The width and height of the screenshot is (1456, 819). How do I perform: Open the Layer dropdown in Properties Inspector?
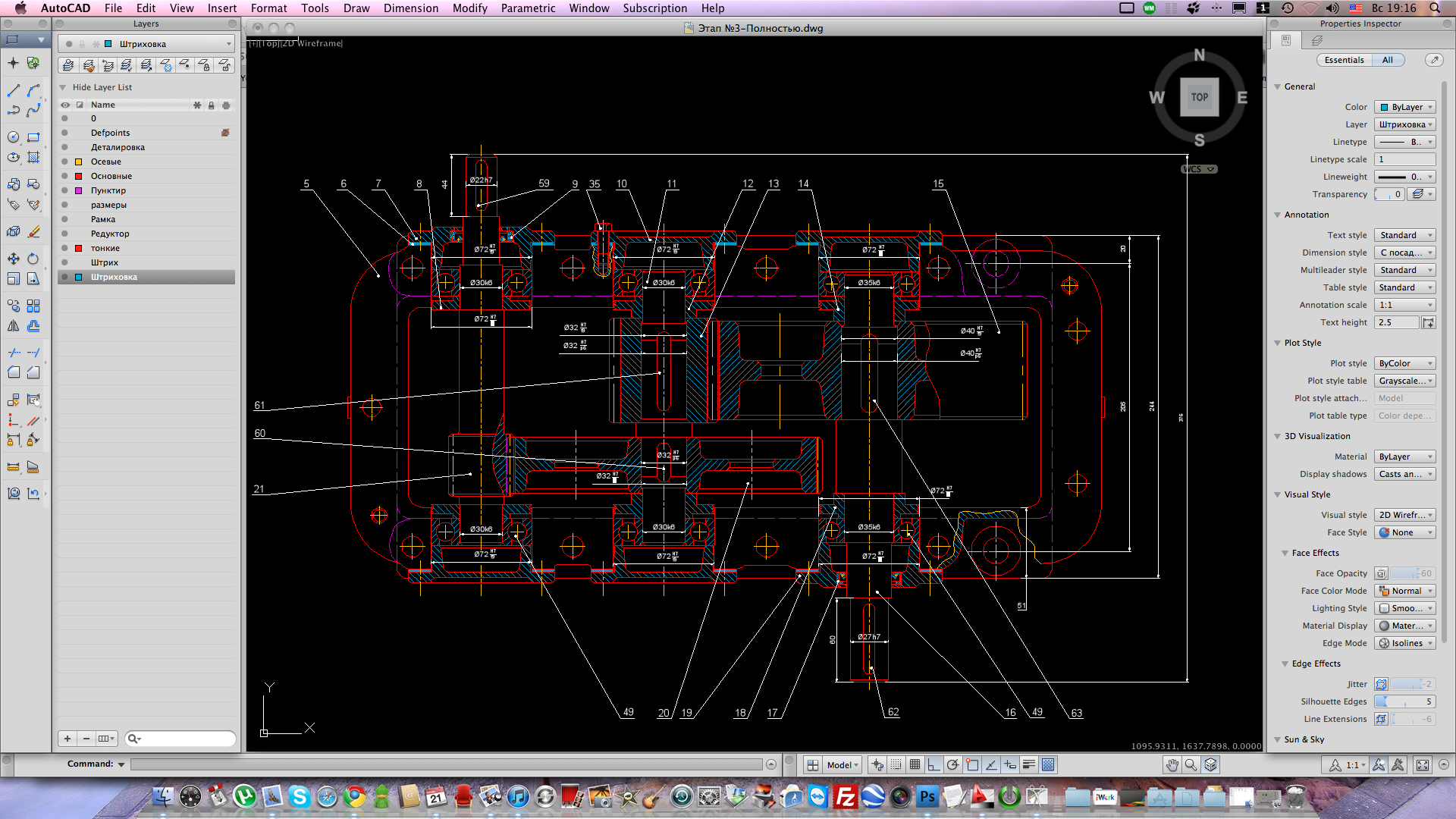(x=1405, y=124)
